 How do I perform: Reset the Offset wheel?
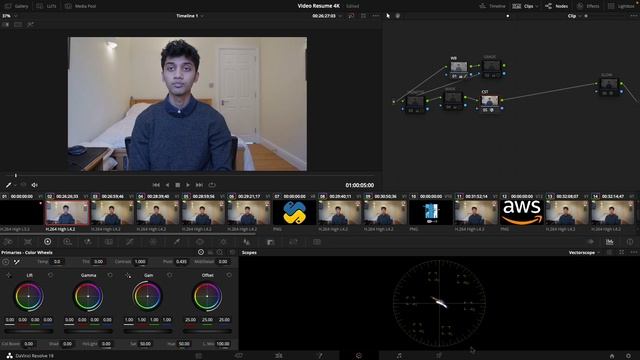(x=229, y=275)
